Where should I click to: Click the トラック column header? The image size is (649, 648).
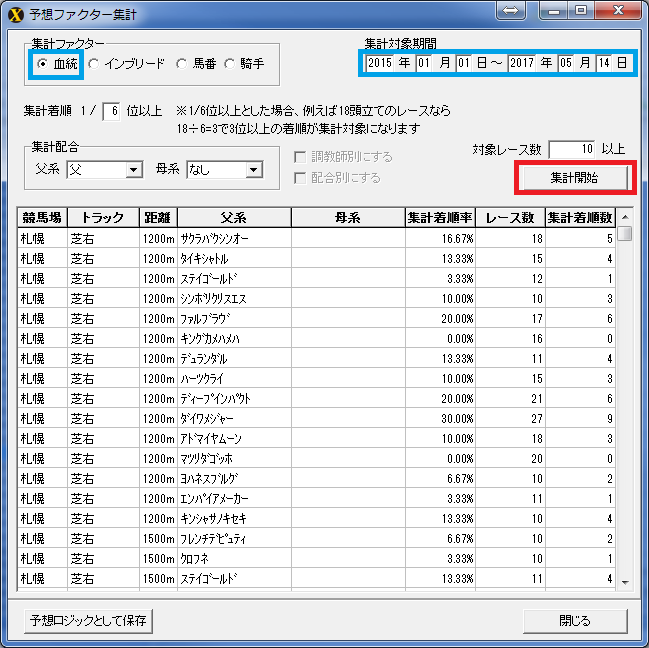103,218
